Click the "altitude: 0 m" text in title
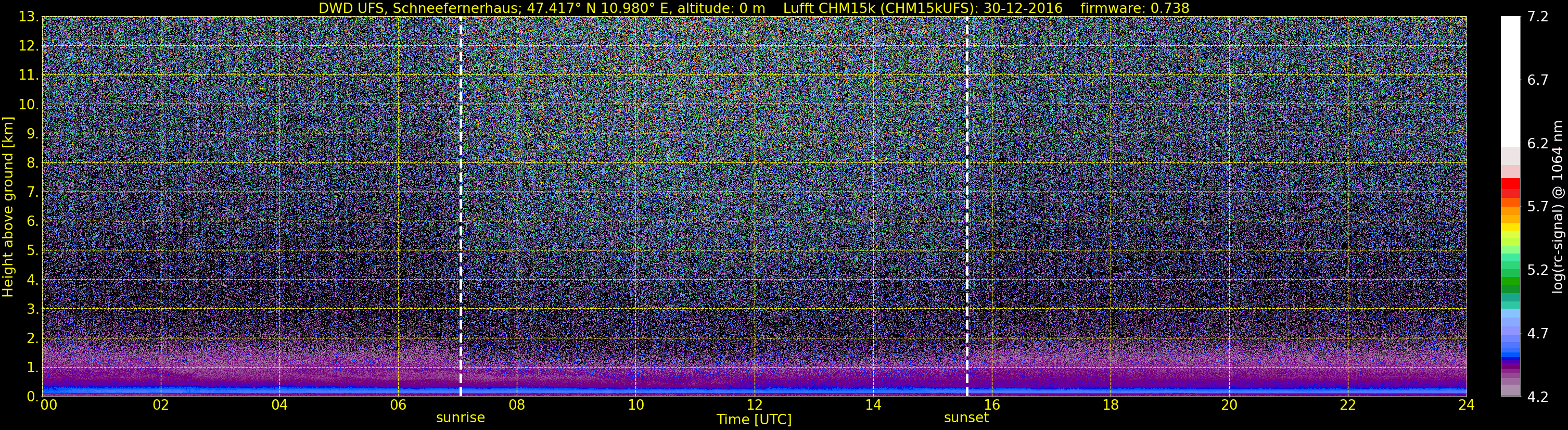 tap(721, 8)
